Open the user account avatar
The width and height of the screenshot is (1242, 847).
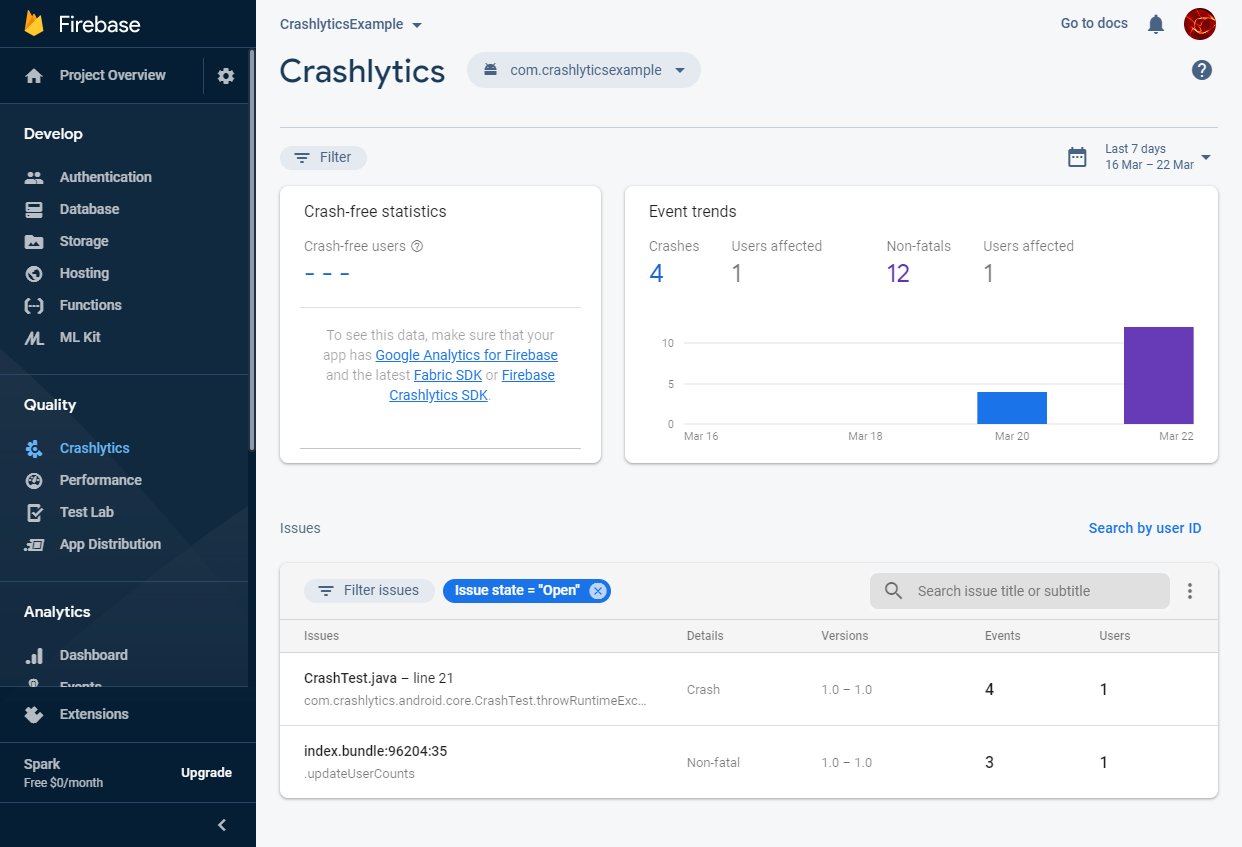1200,24
